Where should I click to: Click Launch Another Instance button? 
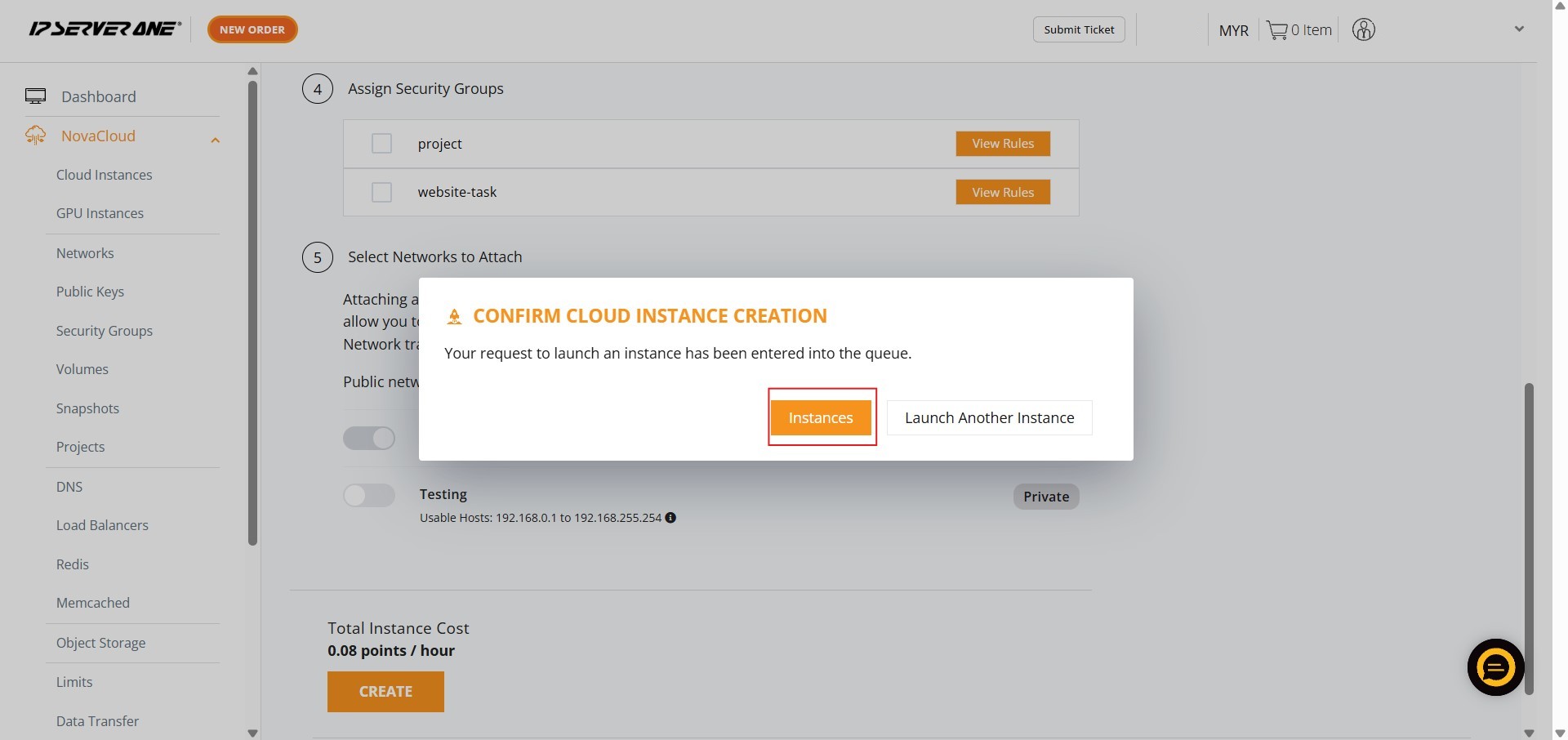point(989,417)
